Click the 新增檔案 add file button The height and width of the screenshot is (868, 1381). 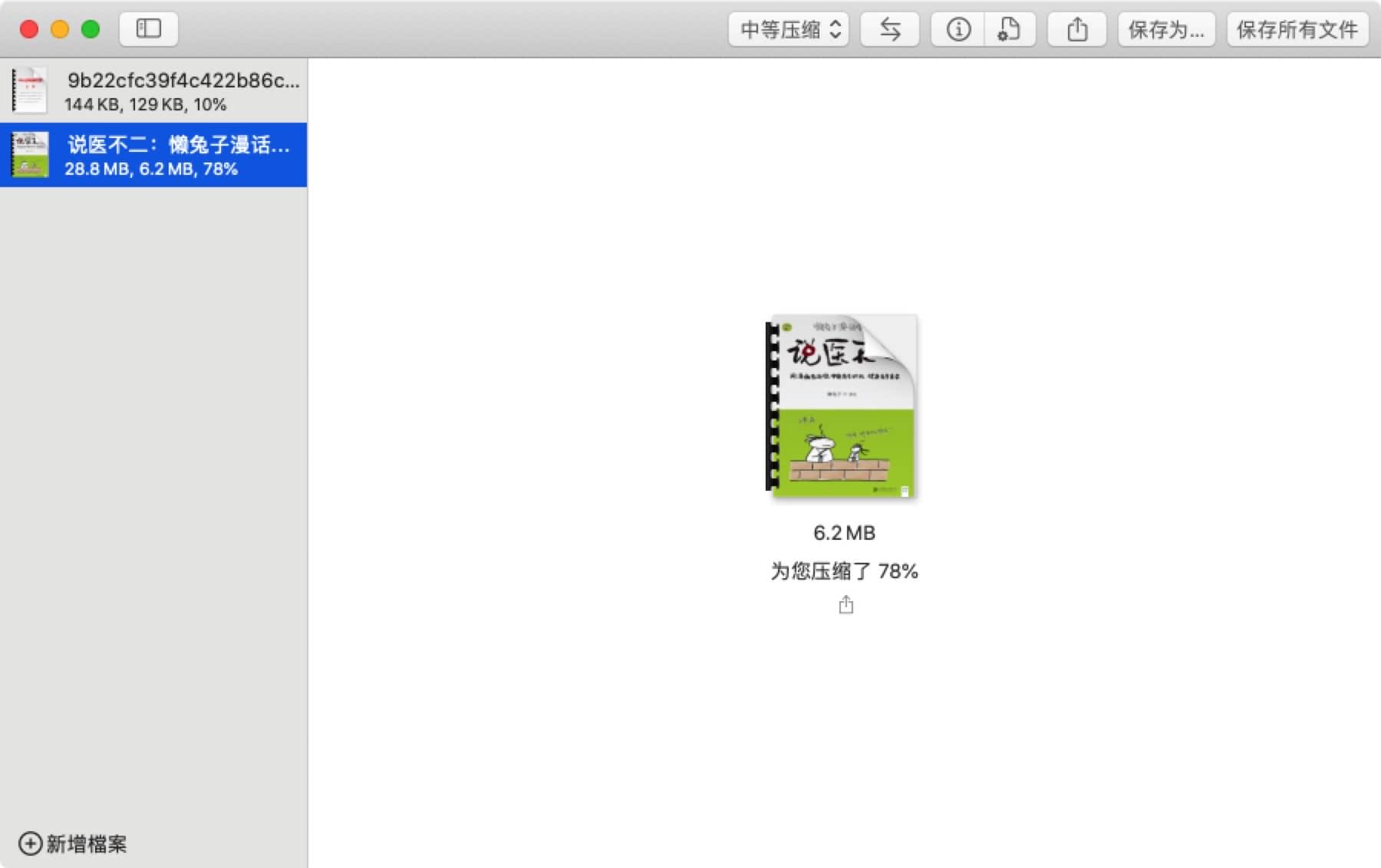pos(73,843)
